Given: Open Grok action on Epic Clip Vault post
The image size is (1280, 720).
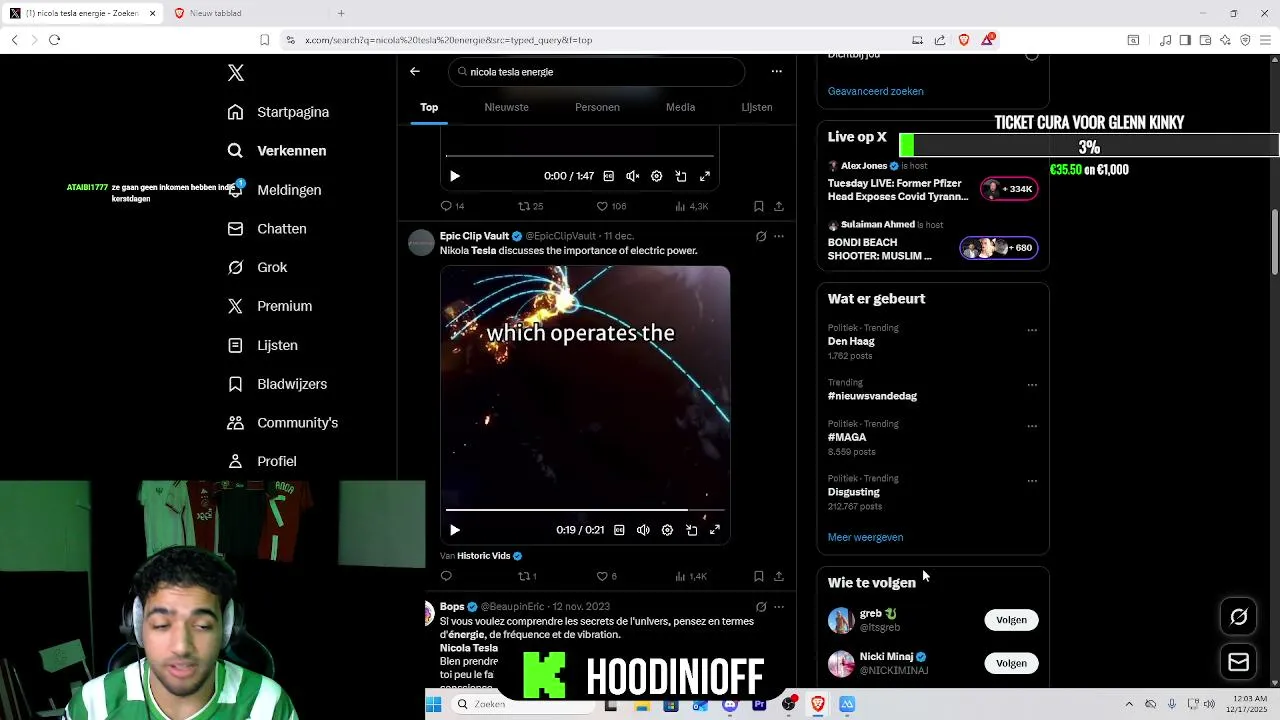Looking at the screenshot, I should [x=761, y=237].
